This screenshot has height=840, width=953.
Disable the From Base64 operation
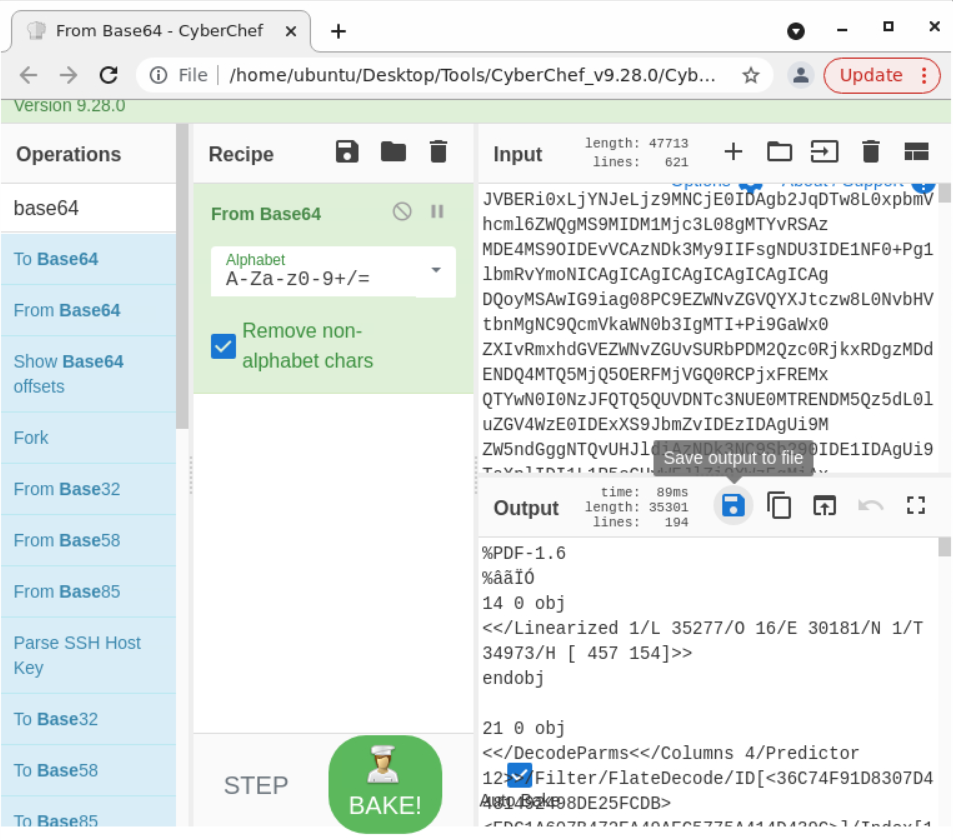[x=402, y=212]
